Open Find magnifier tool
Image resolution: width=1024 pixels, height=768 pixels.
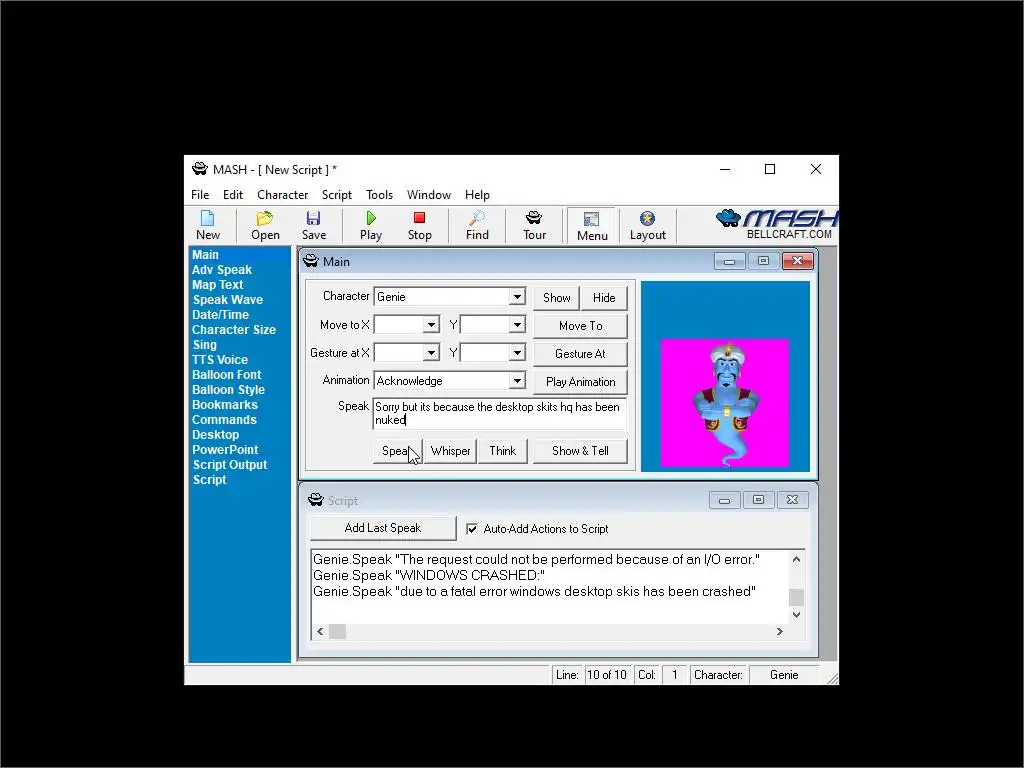[x=477, y=225]
